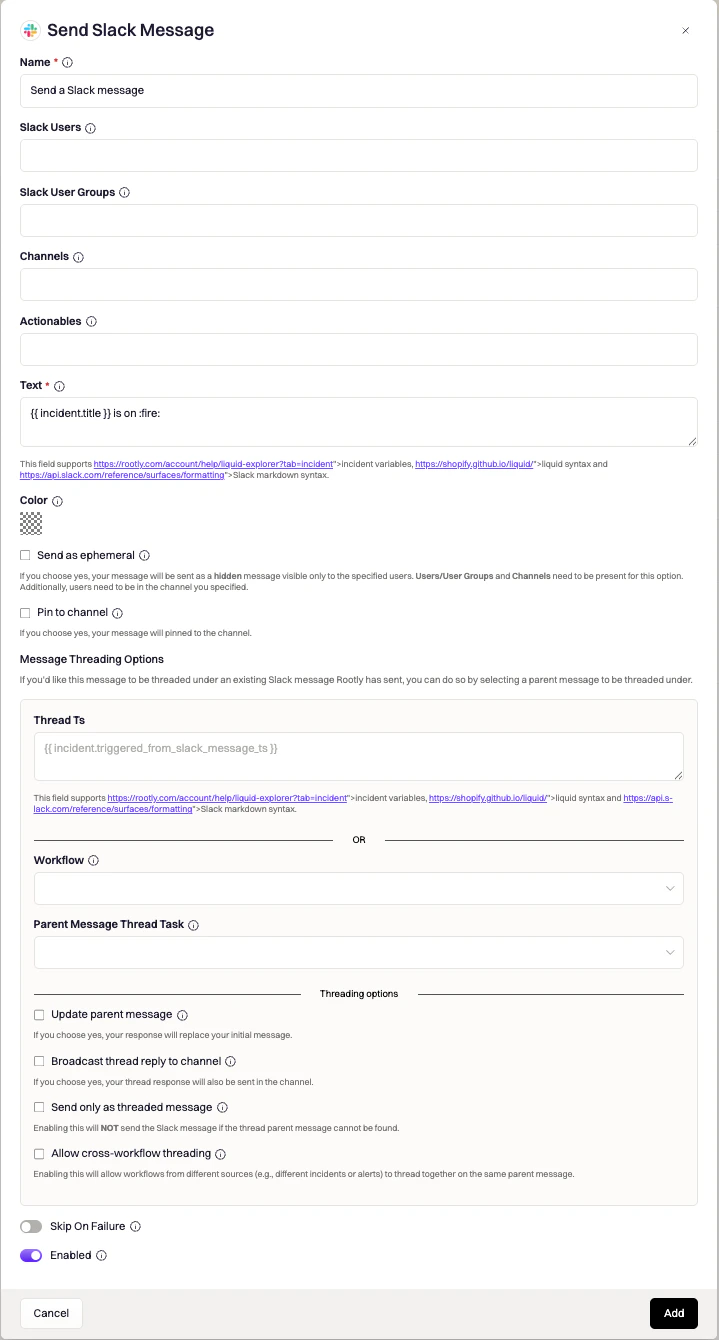
Task: Disable the Enabled toggle
Action: (x=30, y=1255)
